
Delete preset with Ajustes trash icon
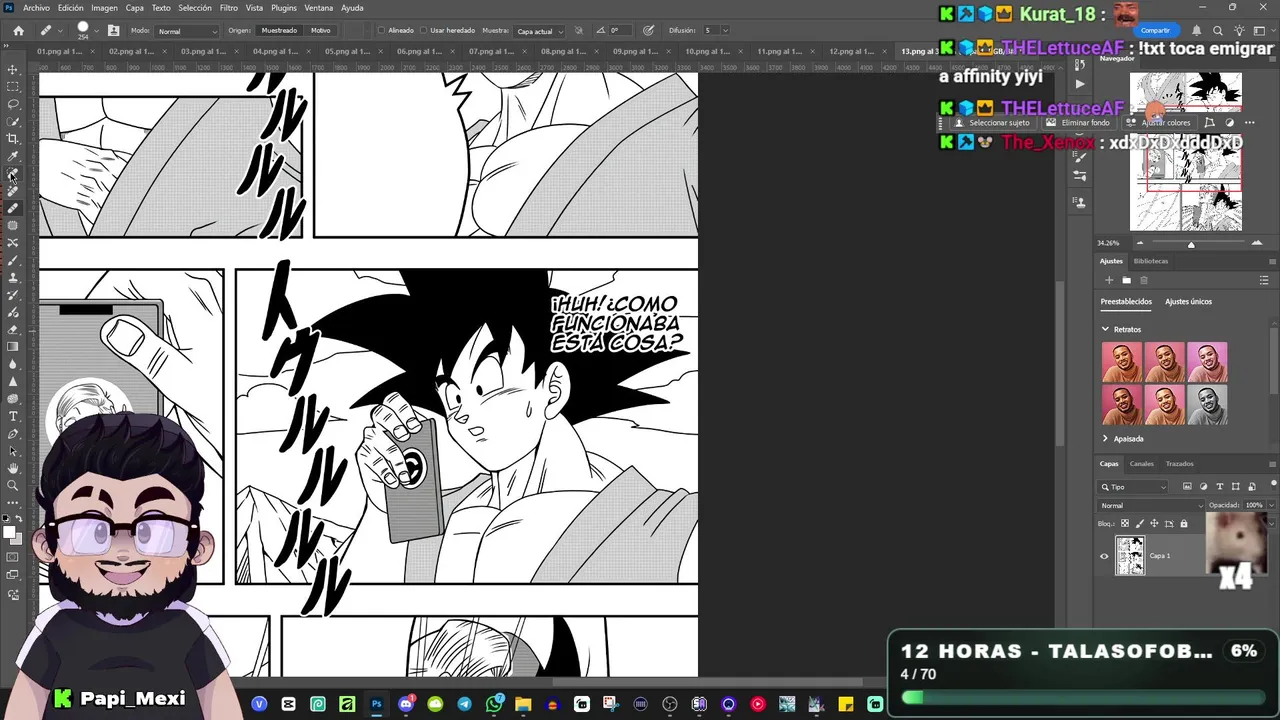click(x=1144, y=280)
